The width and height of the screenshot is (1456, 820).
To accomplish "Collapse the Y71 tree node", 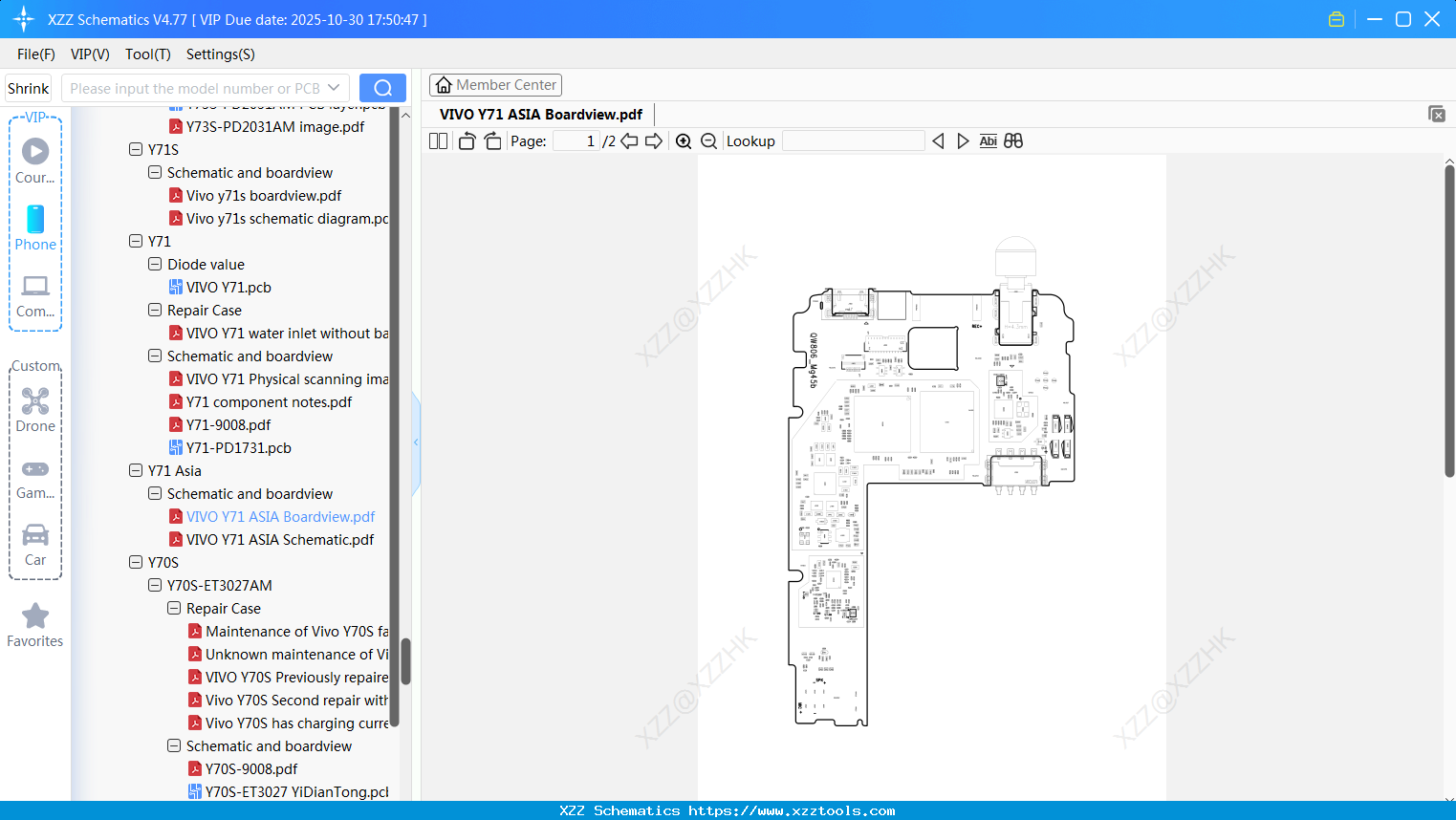I will click(x=136, y=241).
